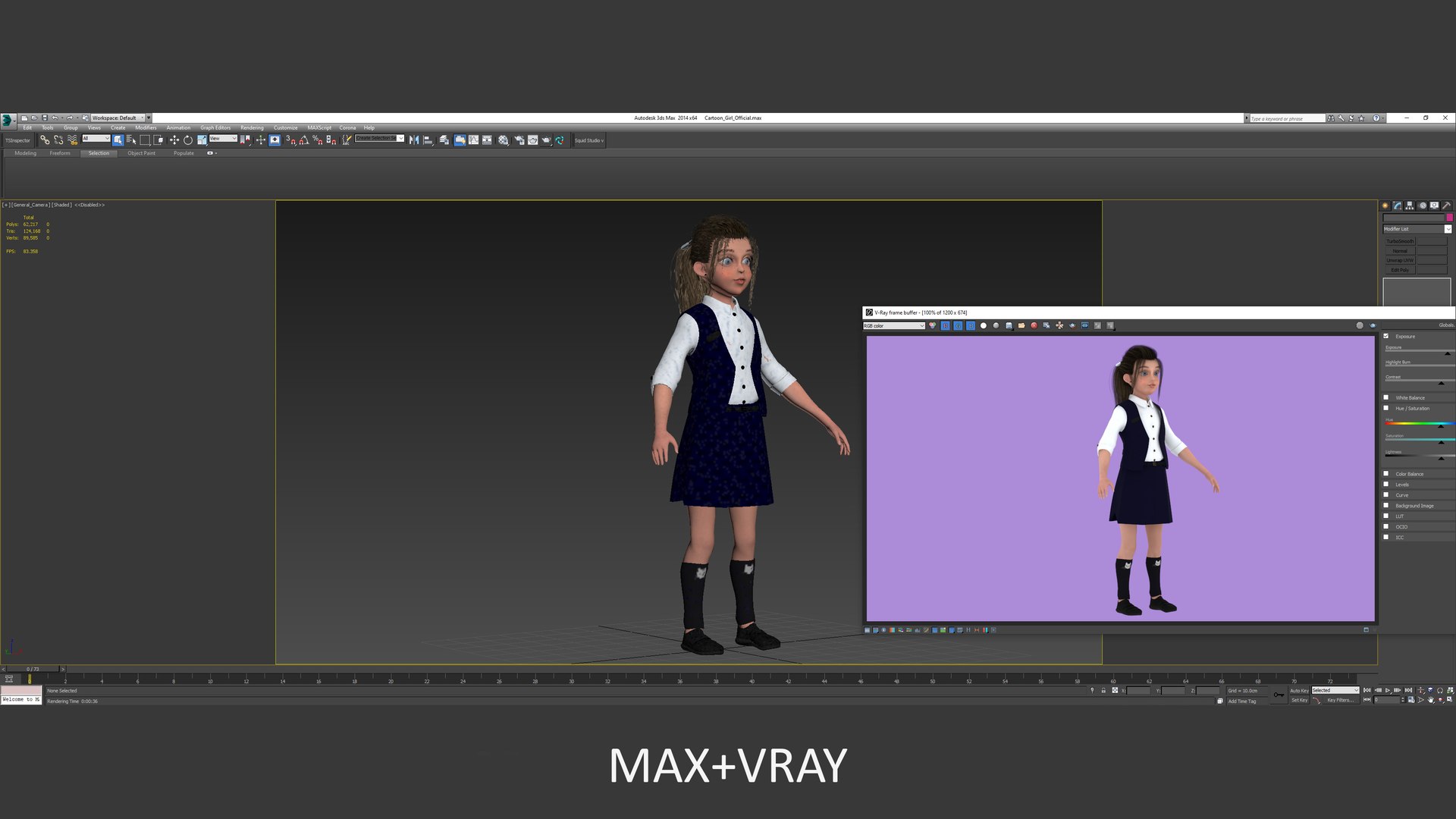Open the MAXScript menu
1456x819 pixels.
pos(319,127)
